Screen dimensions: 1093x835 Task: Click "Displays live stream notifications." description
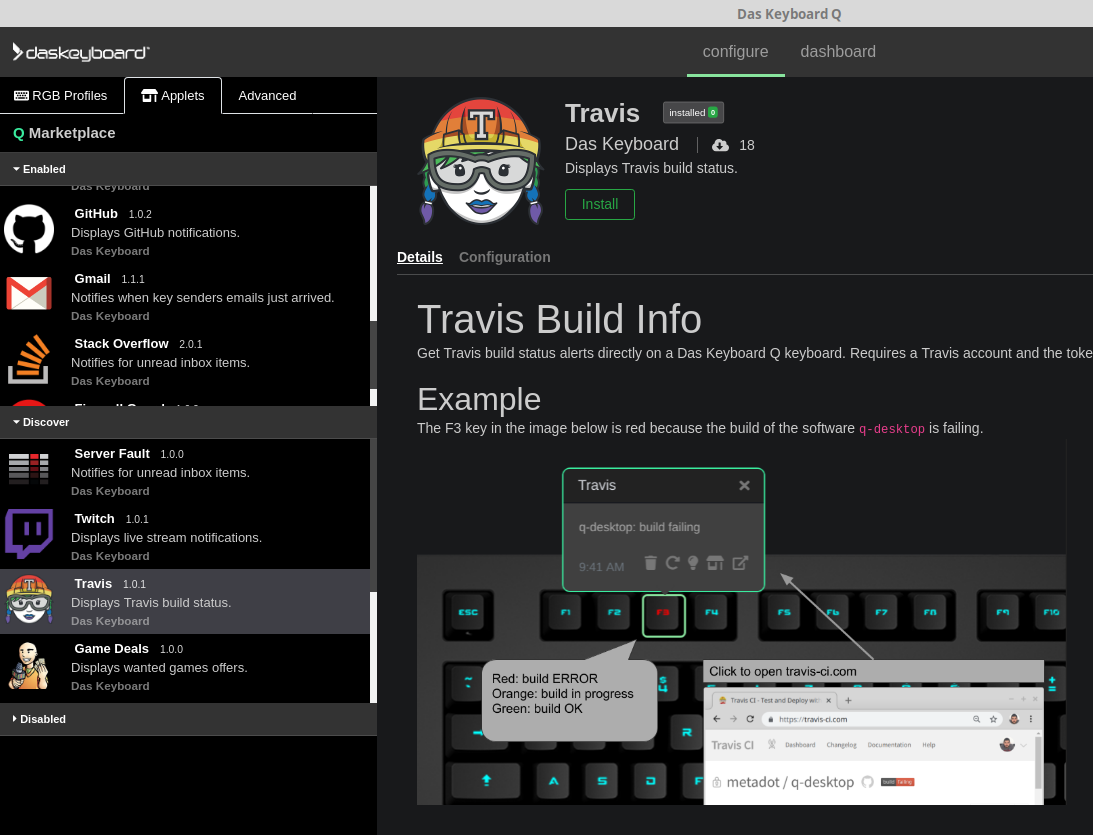pos(167,537)
